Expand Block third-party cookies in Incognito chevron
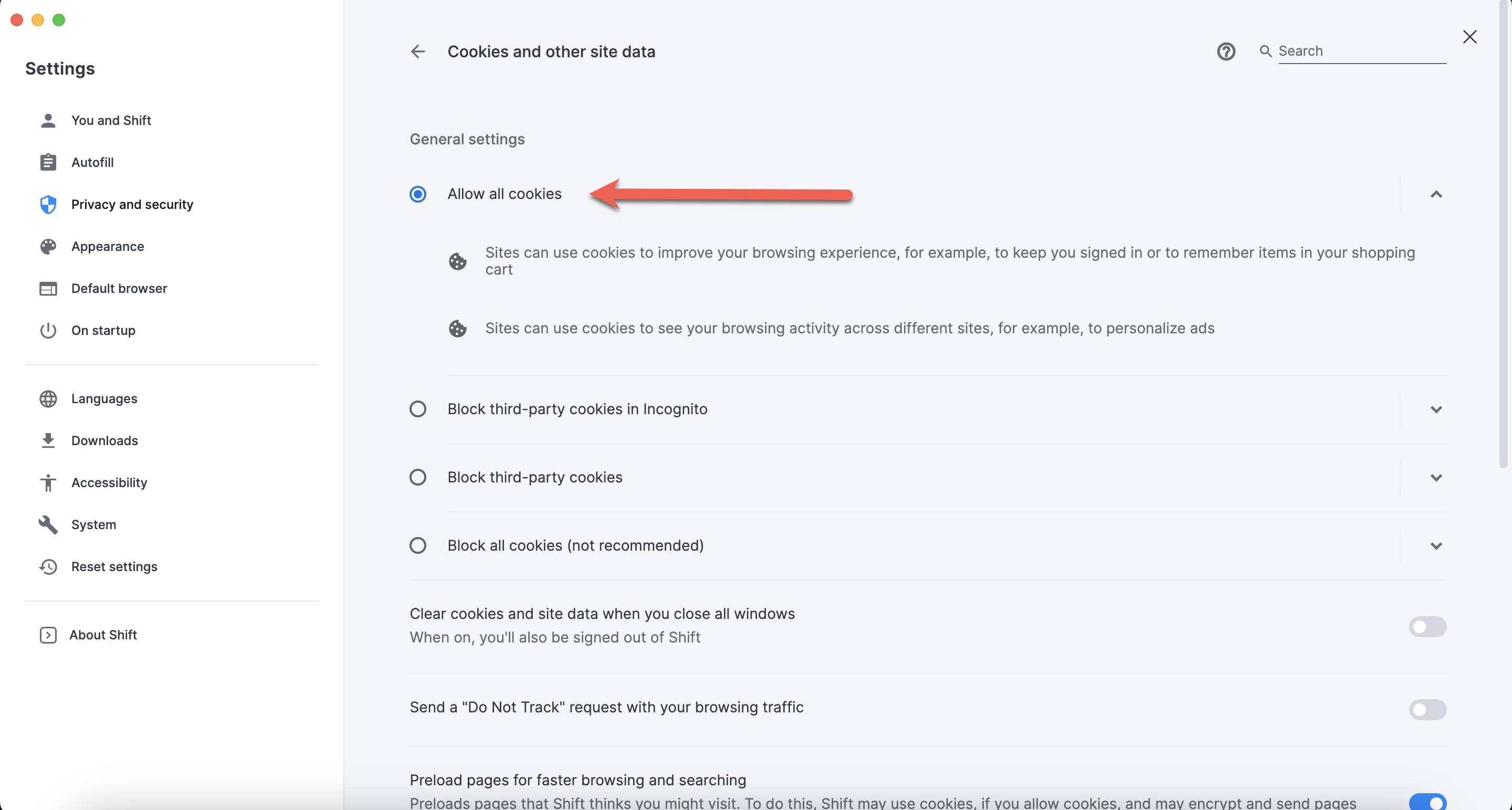Viewport: 1512px width, 810px height. pos(1436,409)
